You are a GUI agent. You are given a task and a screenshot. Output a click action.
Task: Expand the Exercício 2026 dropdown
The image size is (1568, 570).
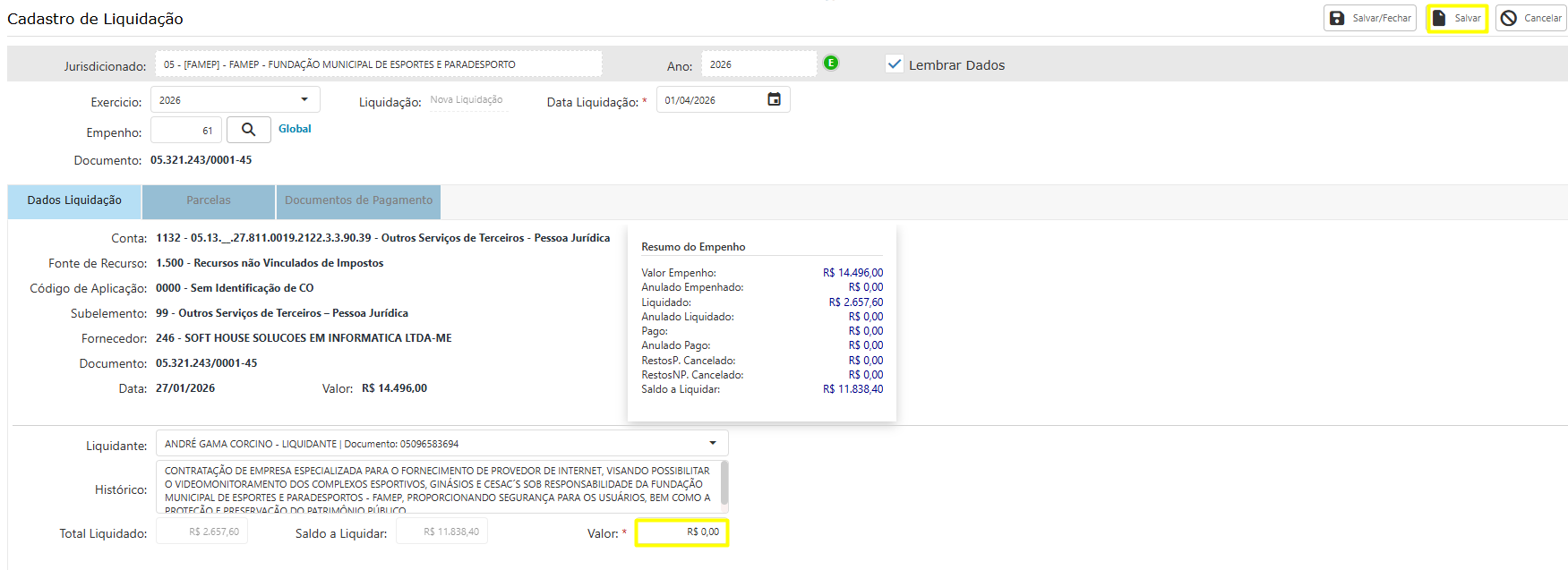(304, 99)
